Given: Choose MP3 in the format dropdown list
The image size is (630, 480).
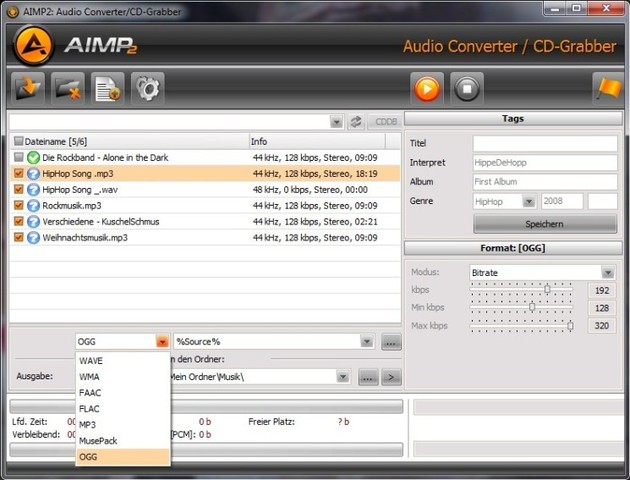Looking at the screenshot, I should (x=88, y=424).
